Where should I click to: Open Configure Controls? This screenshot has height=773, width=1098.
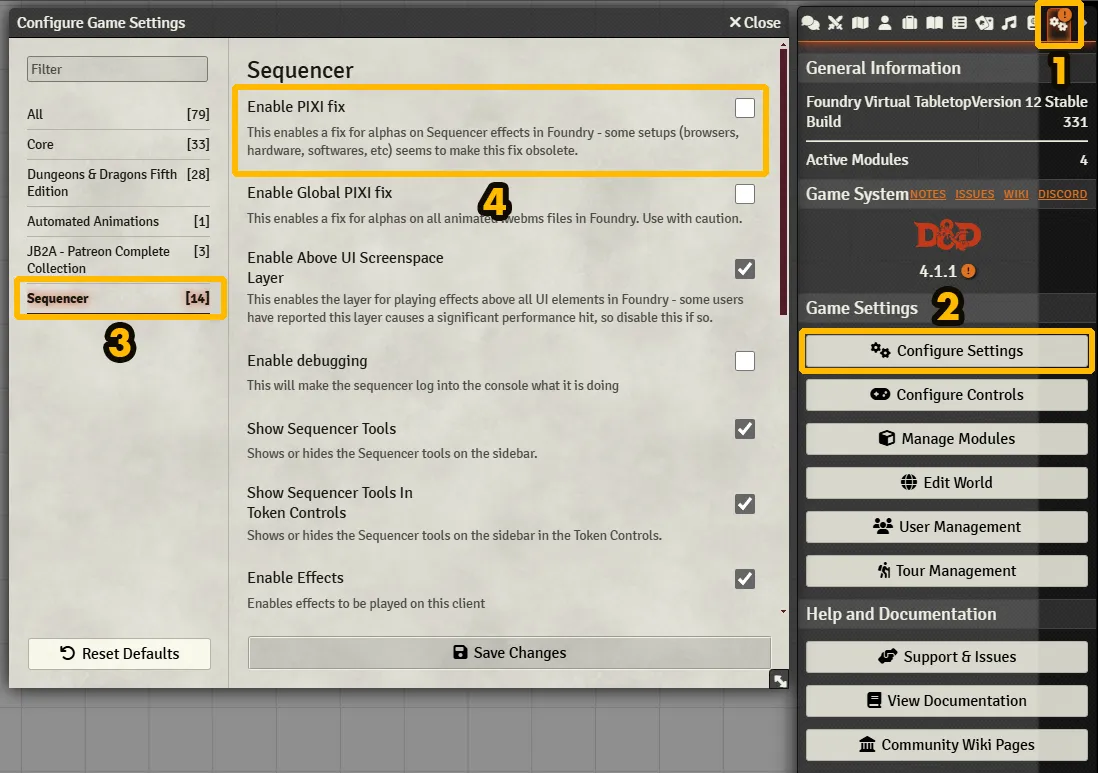point(947,395)
